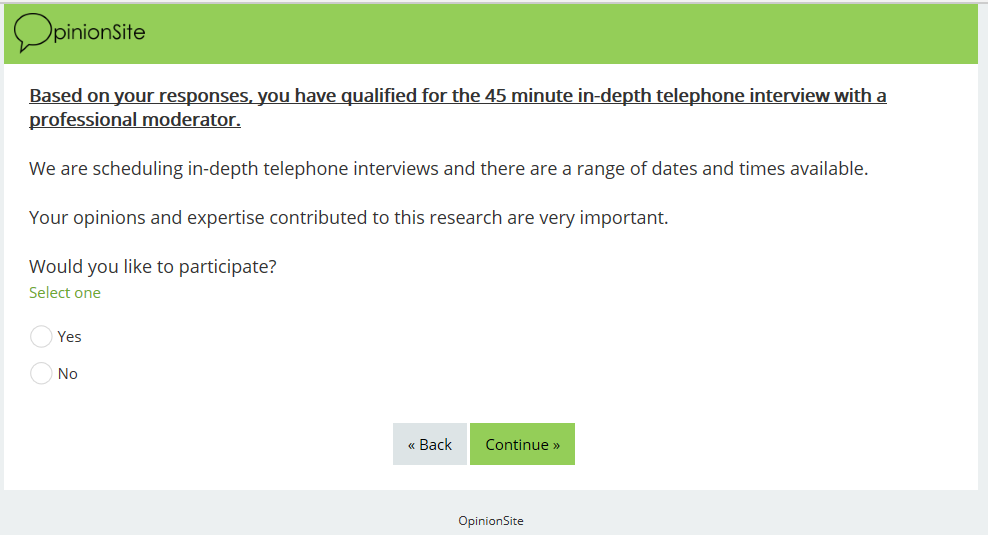The image size is (988, 535).
Task: Select the No radio button
Action: point(41,373)
